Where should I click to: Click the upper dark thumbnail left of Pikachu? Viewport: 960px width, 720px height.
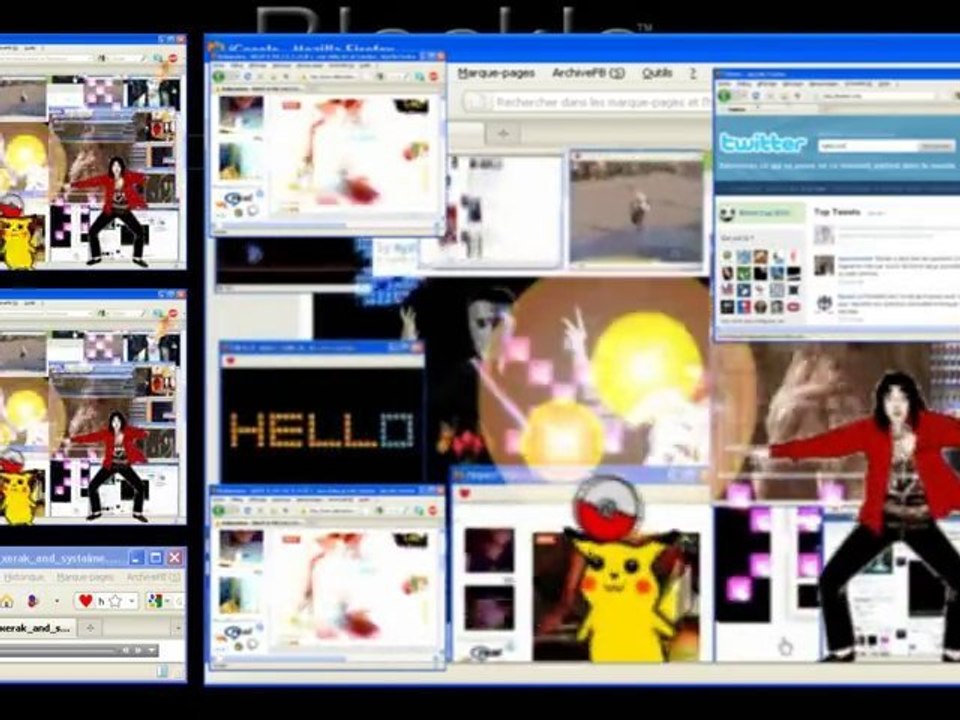click(x=489, y=550)
